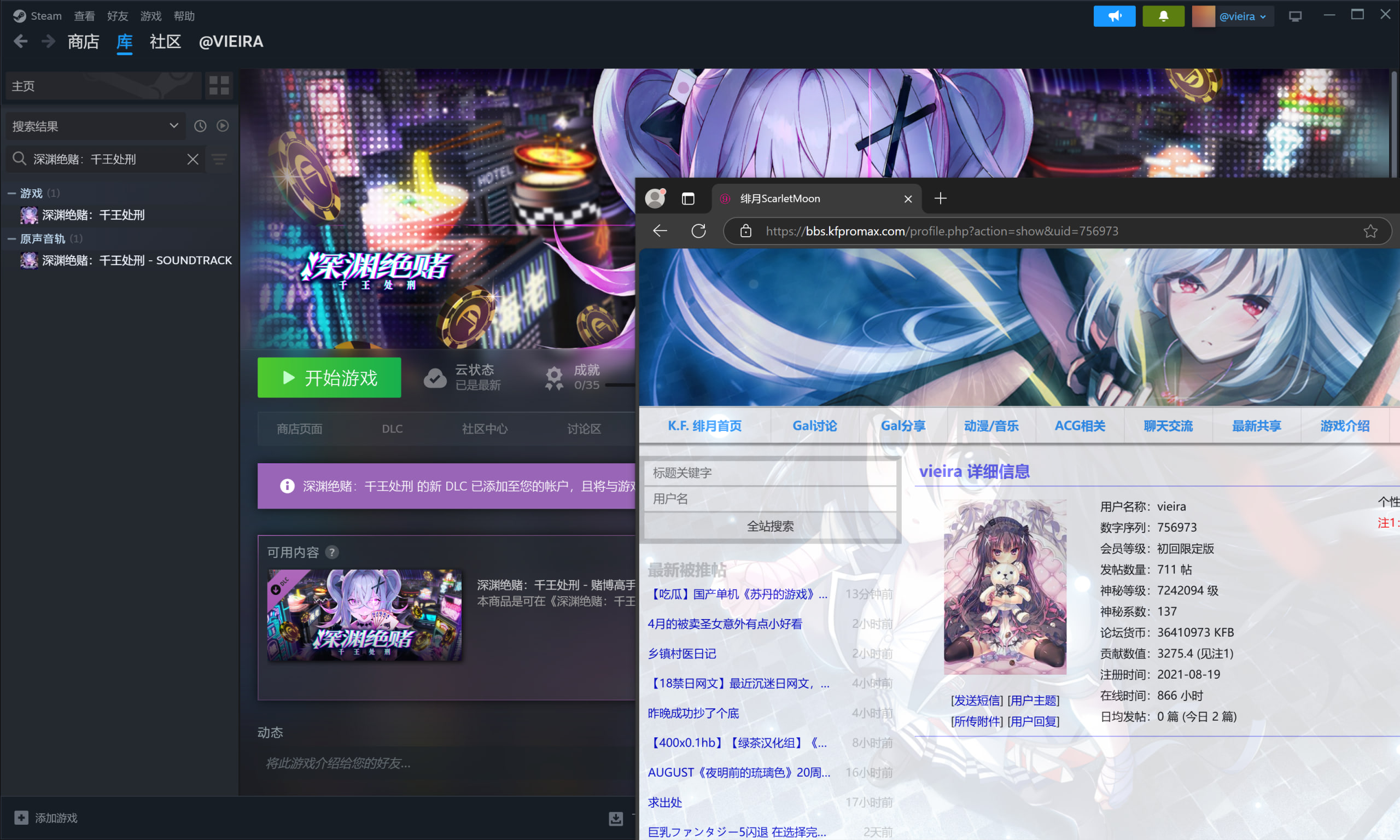Click the 标题关键字 search field
Viewport: 1400px width, 840px height.
(x=769, y=472)
